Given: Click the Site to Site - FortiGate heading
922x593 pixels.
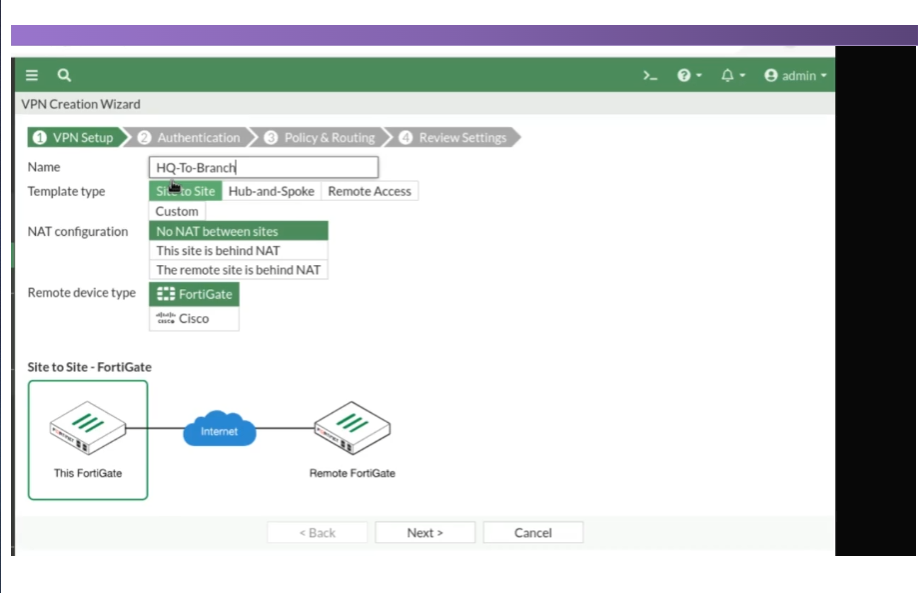Looking at the screenshot, I should (x=89, y=367).
